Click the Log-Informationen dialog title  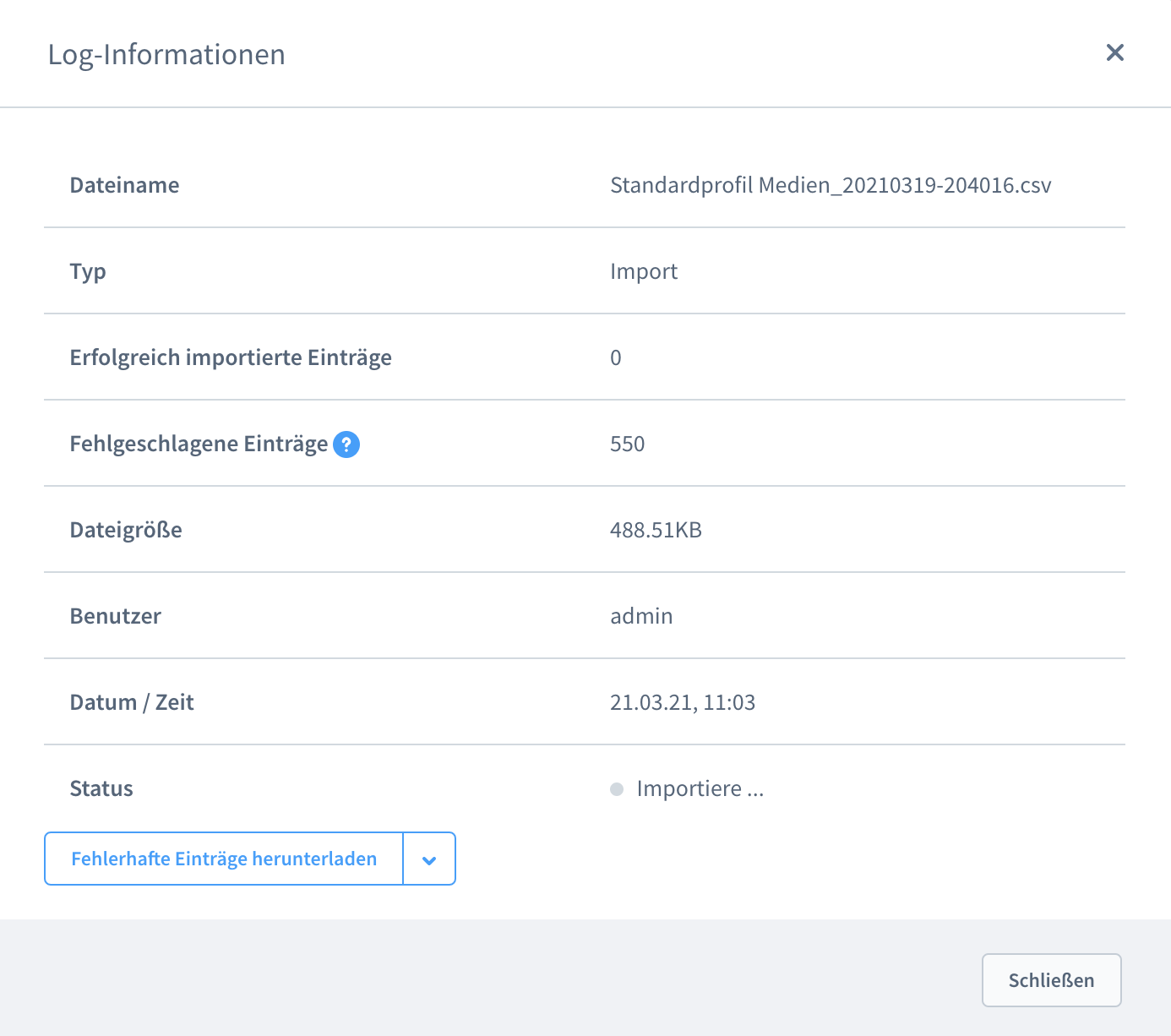[x=166, y=54]
